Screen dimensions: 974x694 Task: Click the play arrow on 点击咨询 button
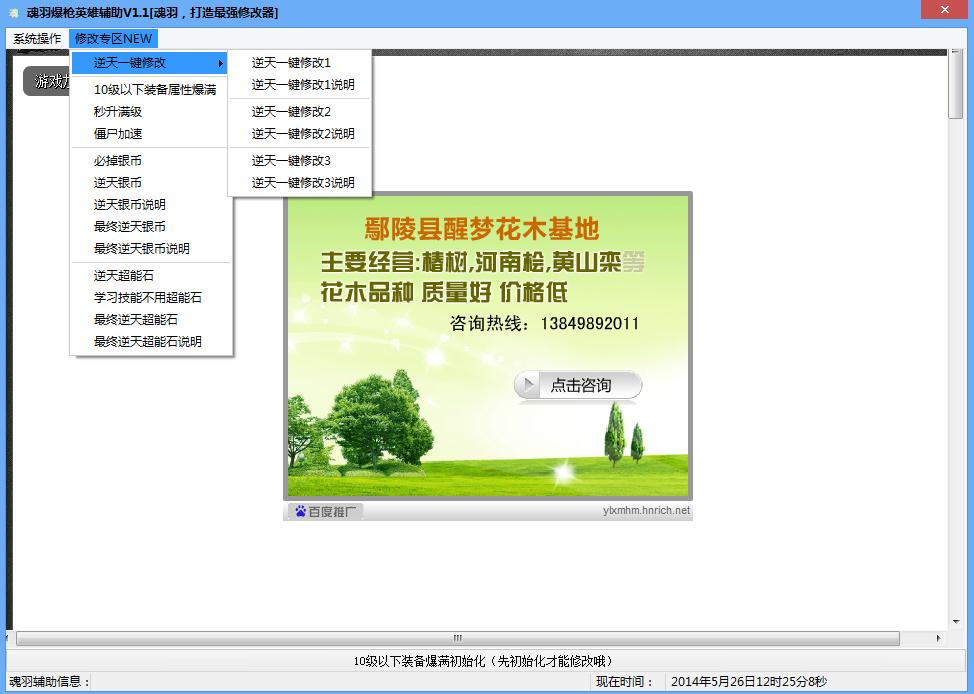(530, 385)
